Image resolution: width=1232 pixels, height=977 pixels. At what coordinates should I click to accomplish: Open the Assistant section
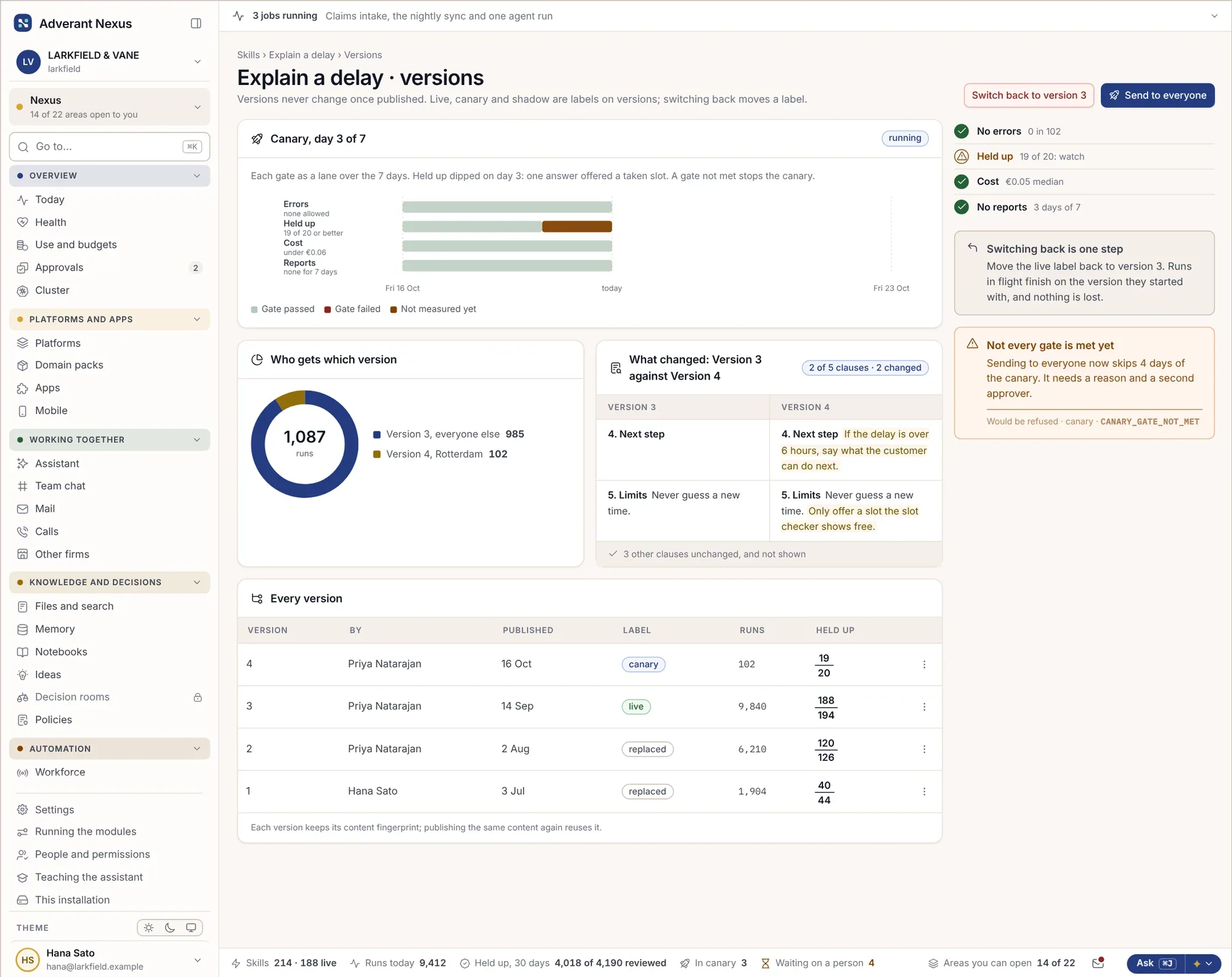[110, 463]
